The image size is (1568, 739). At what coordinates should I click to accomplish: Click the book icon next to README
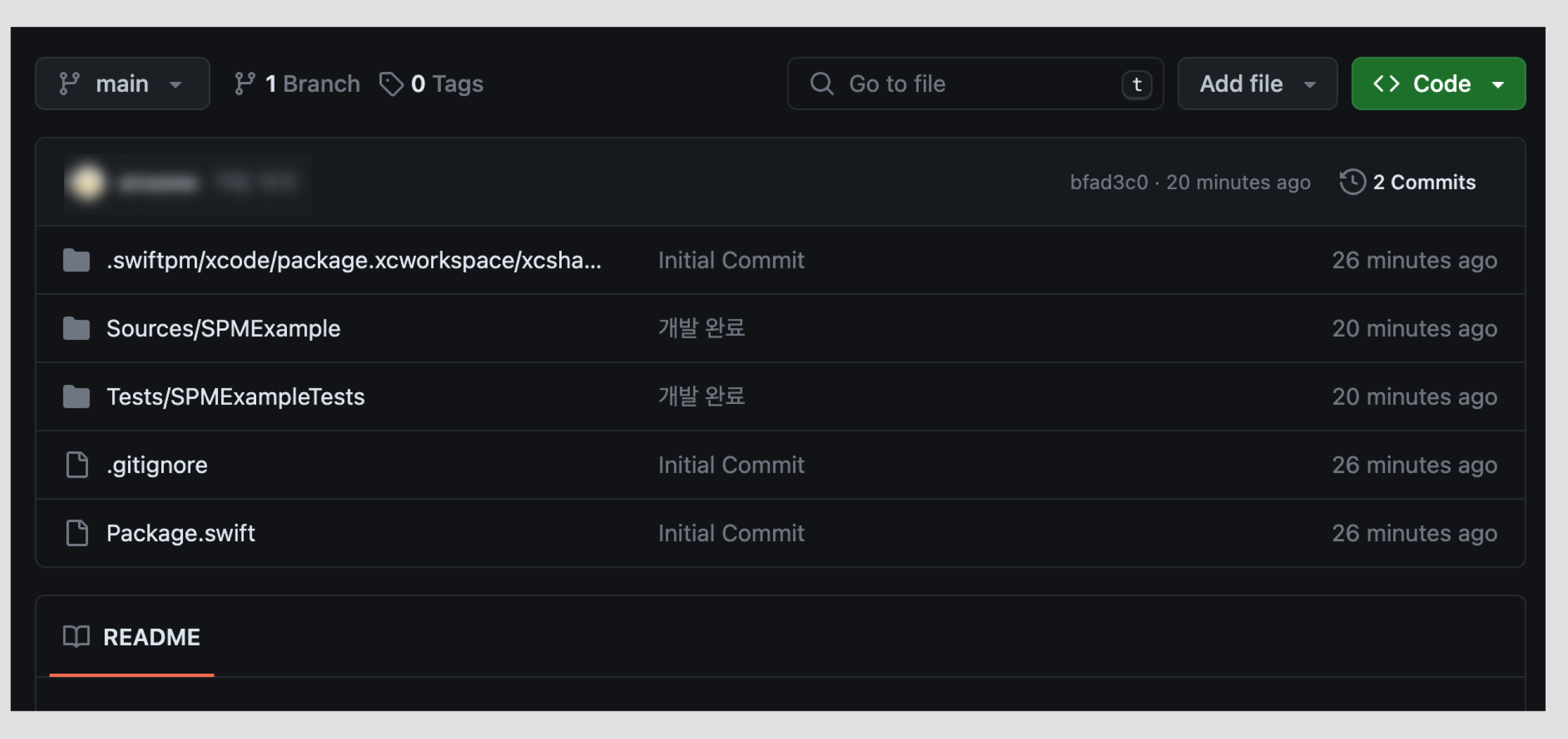pos(76,637)
